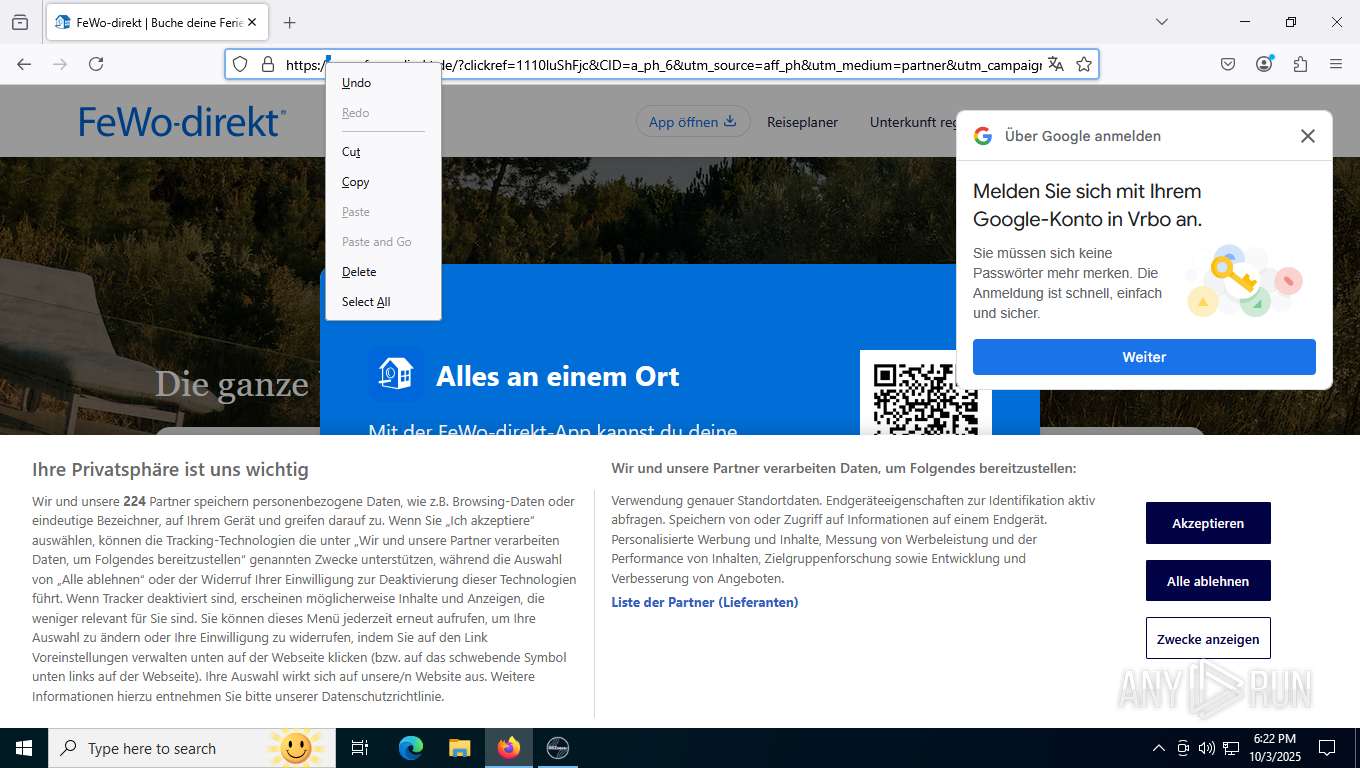Screen dimensions: 1360x768
Task: Open the list all tabs chevron
Action: (1161, 22)
